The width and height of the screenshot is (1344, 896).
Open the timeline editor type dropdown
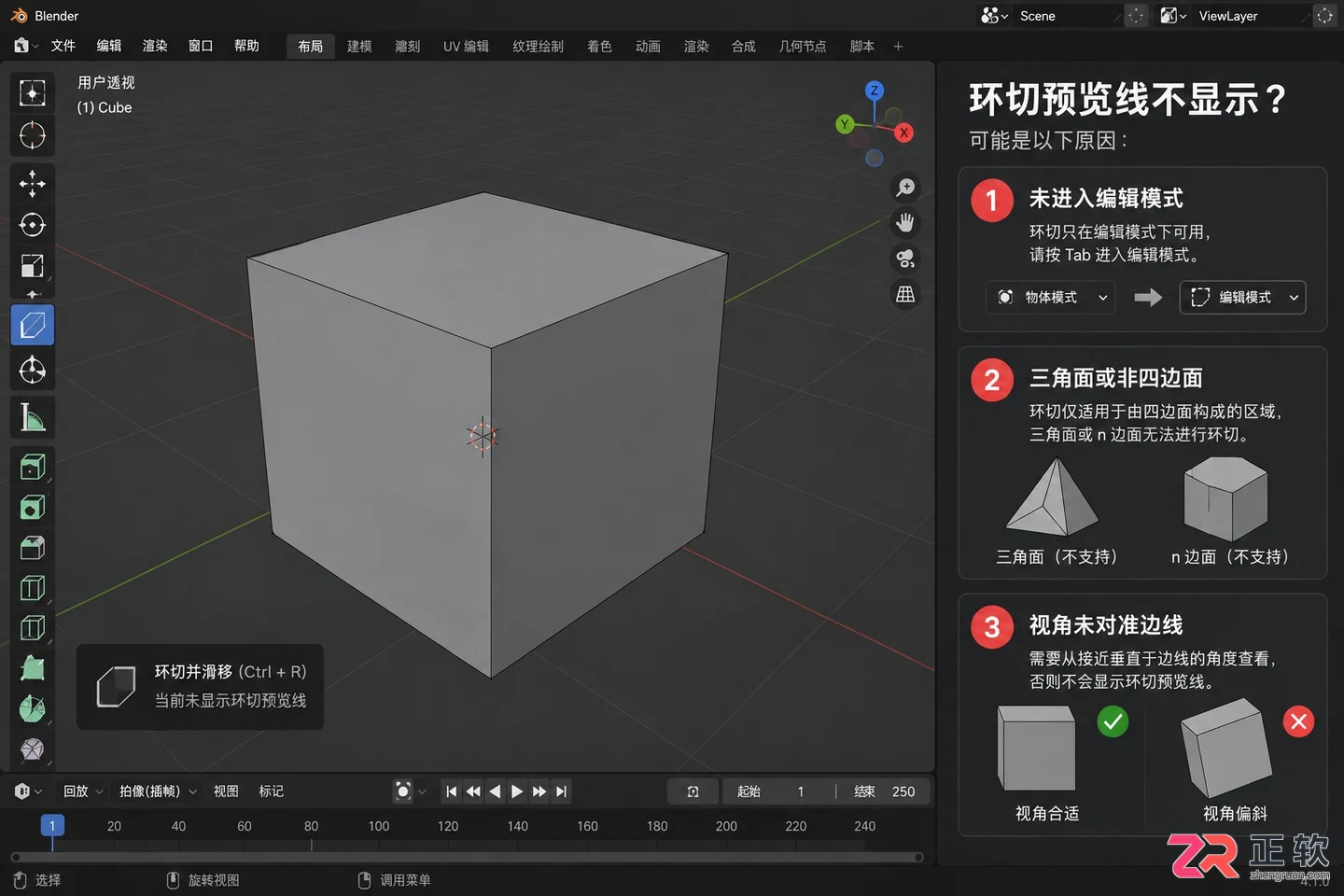click(x=28, y=791)
